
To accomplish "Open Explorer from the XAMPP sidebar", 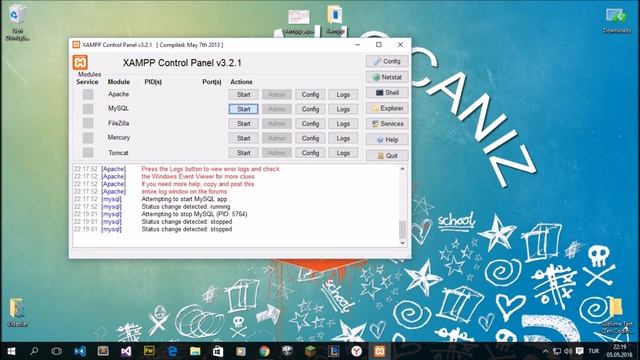I will [x=387, y=108].
